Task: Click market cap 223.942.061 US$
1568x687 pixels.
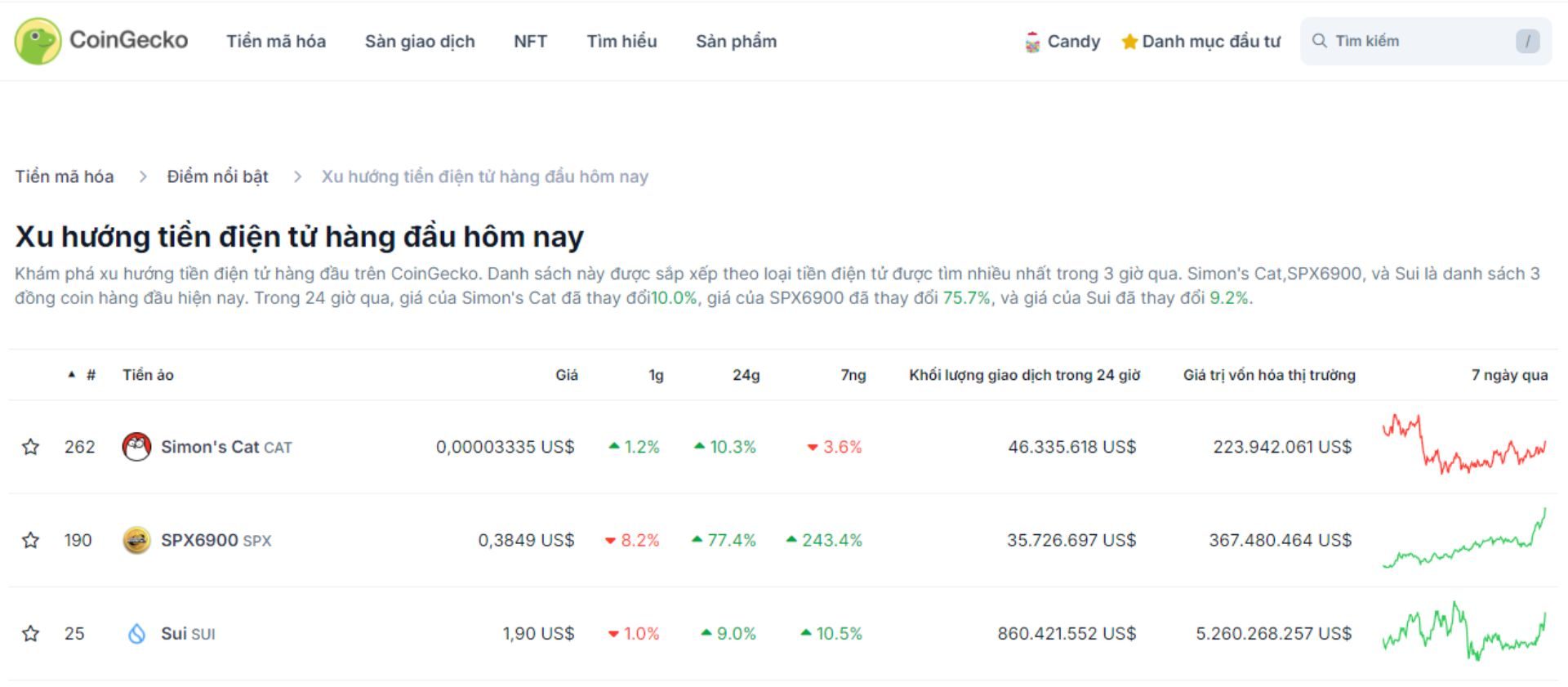Action: pos(1282,447)
